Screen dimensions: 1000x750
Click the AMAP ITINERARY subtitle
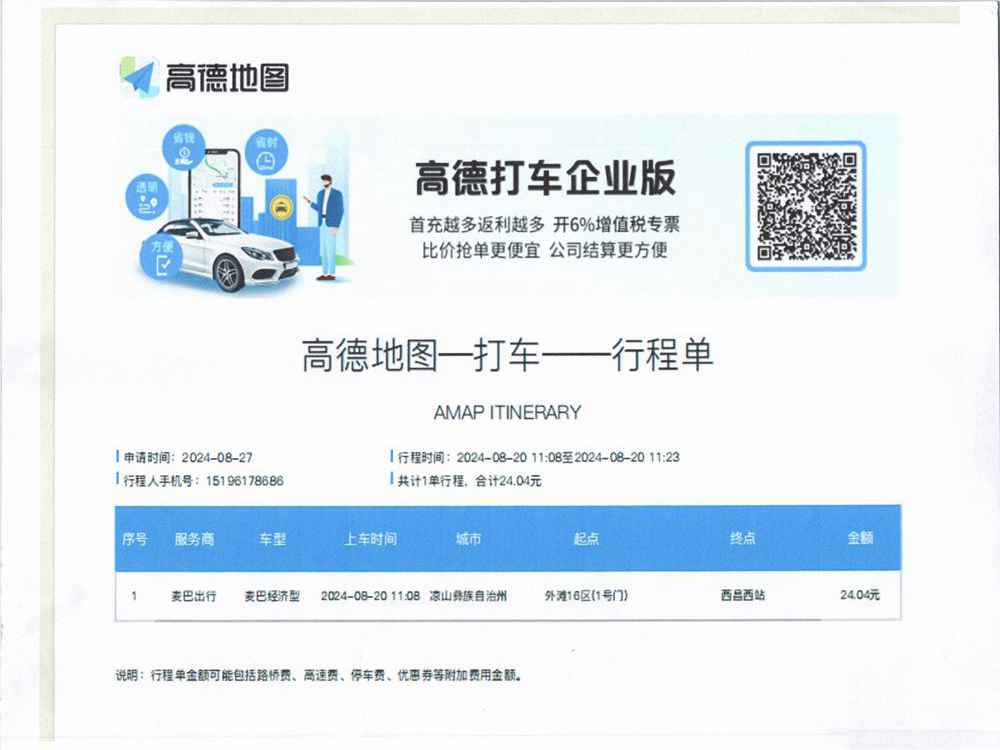(x=508, y=413)
